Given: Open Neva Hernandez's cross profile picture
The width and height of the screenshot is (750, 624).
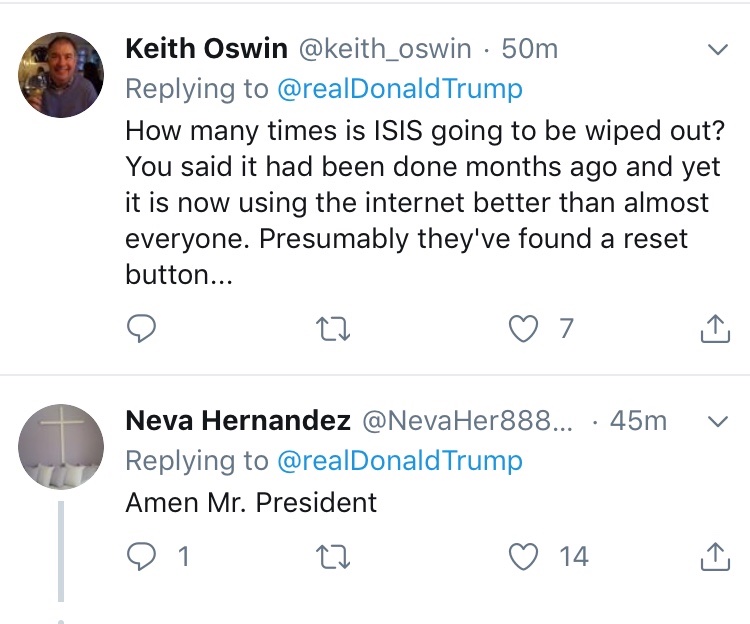Looking at the screenshot, I should click(62, 447).
